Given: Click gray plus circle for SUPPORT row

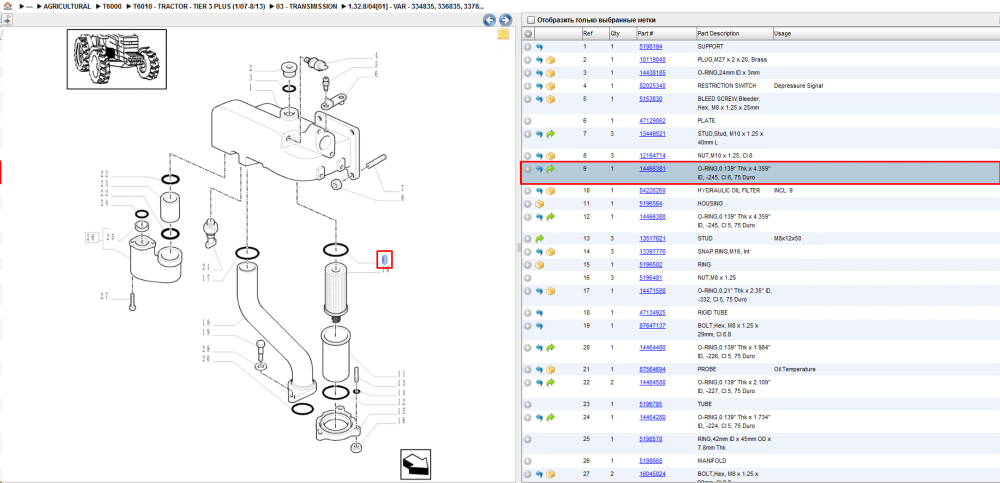Looking at the screenshot, I should coord(528,47).
